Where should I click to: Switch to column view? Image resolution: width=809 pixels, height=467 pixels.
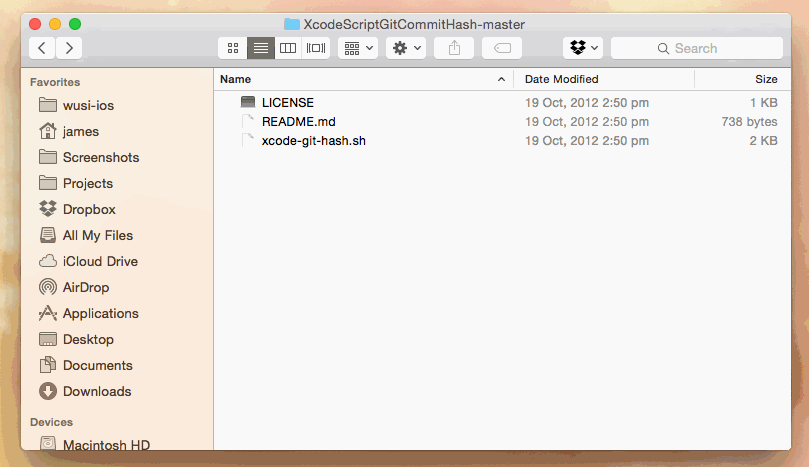point(288,48)
